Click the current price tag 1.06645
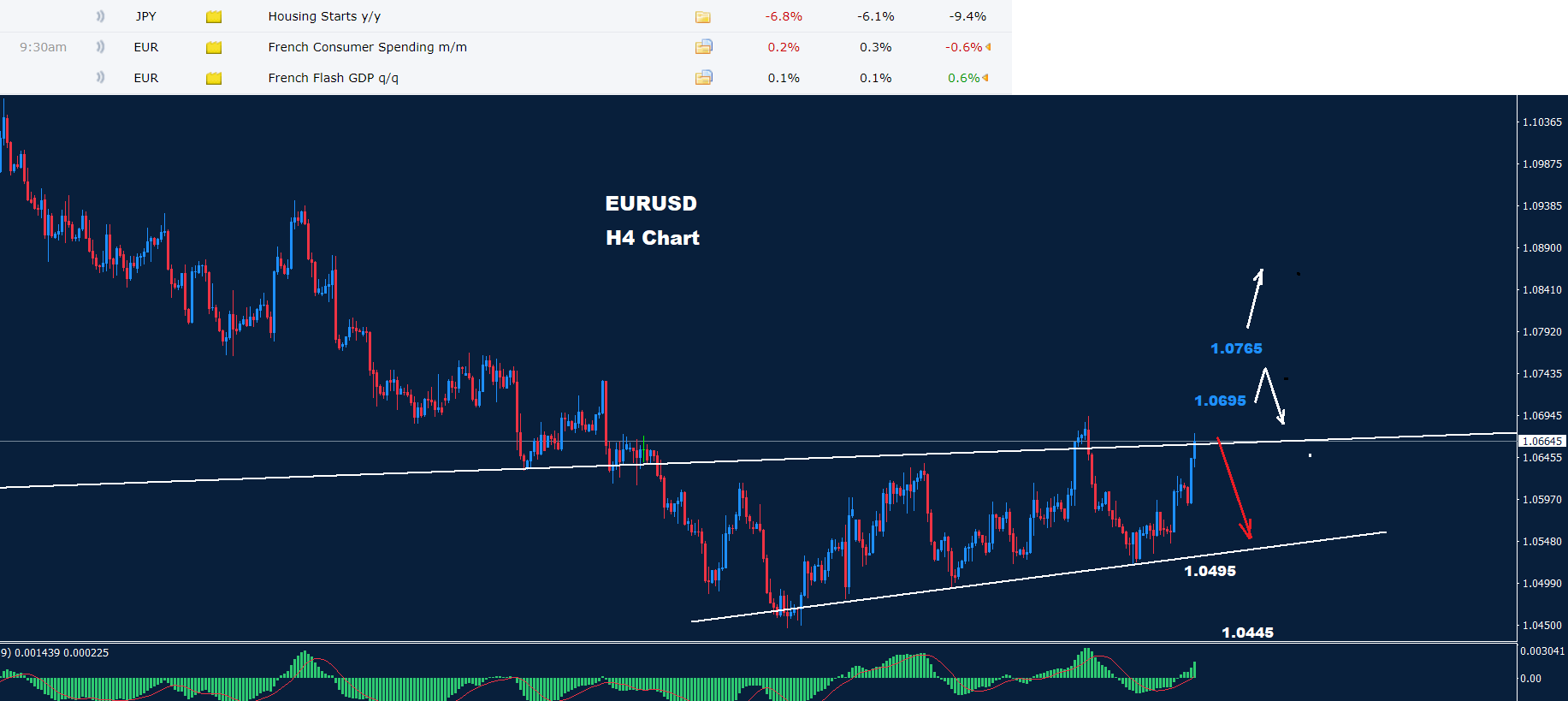The image size is (1568, 701). click(x=1543, y=442)
